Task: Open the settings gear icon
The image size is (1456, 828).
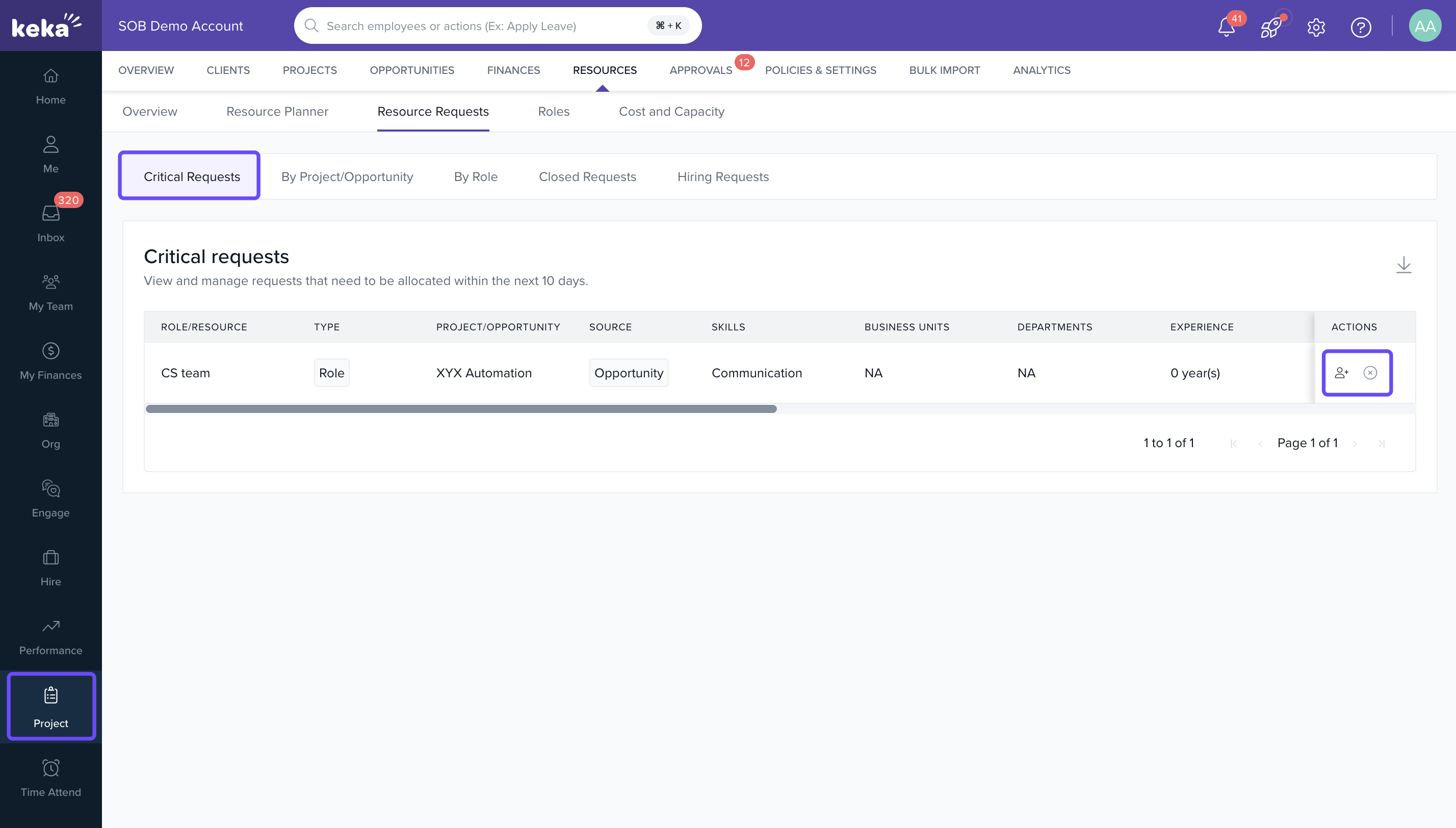Action: coord(1316,27)
